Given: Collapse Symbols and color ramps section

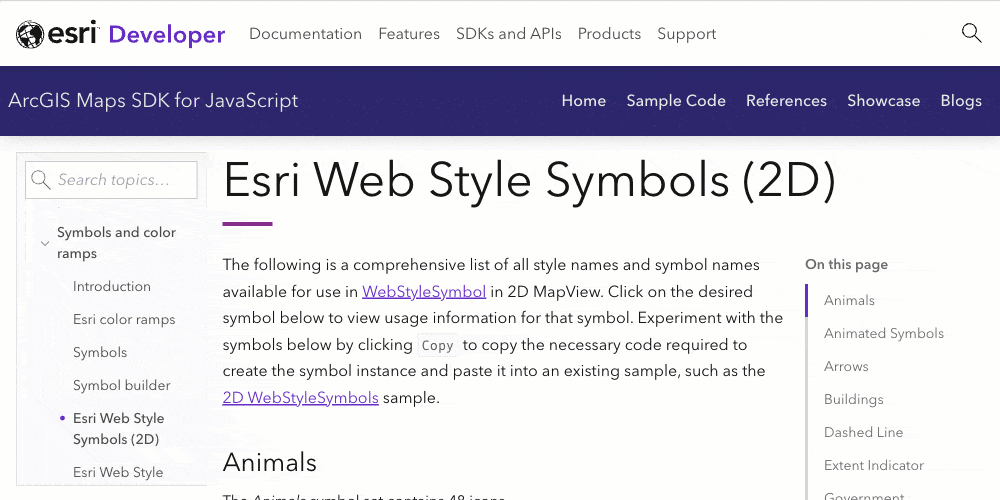Looking at the screenshot, I should pyautogui.click(x=45, y=243).
